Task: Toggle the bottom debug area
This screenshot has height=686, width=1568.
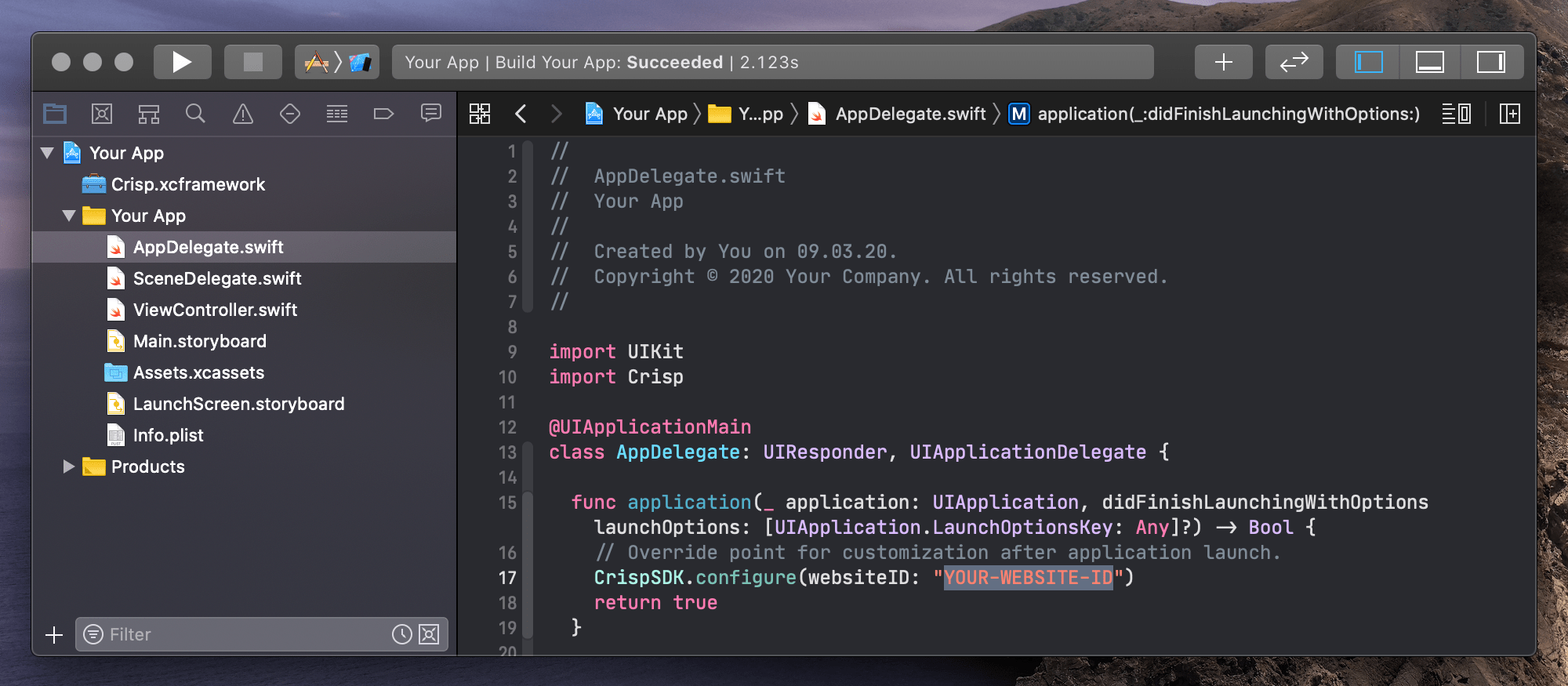Action: pyautogui.click(x=1430, y=62)
